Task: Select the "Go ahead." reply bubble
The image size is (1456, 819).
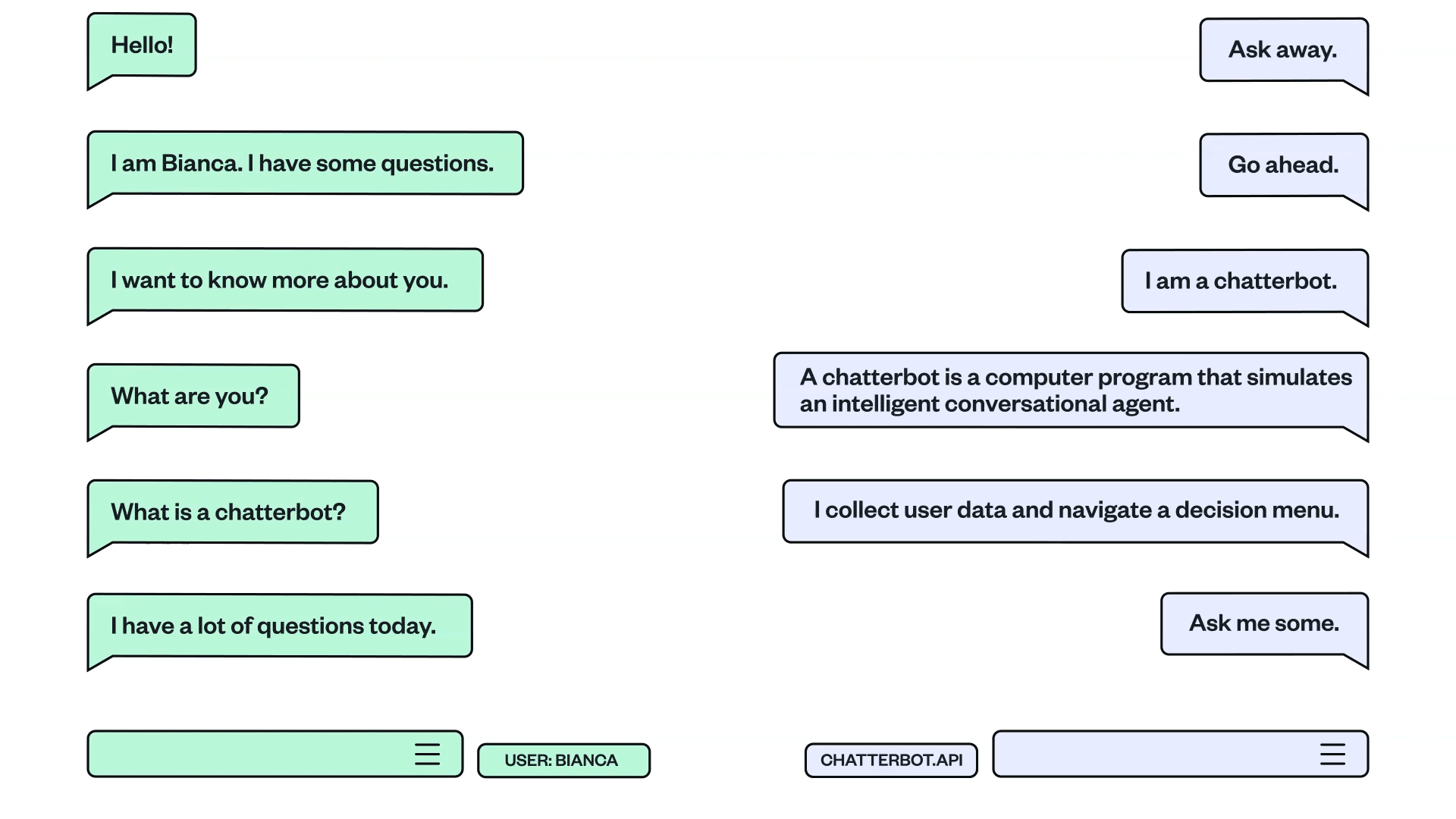Action: 1283,165
